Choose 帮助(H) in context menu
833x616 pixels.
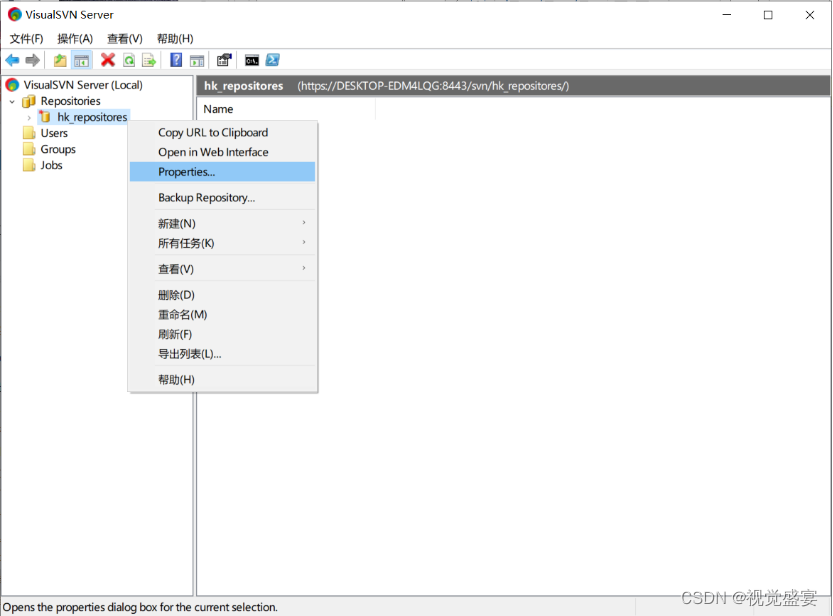click(x=223, y=380)
